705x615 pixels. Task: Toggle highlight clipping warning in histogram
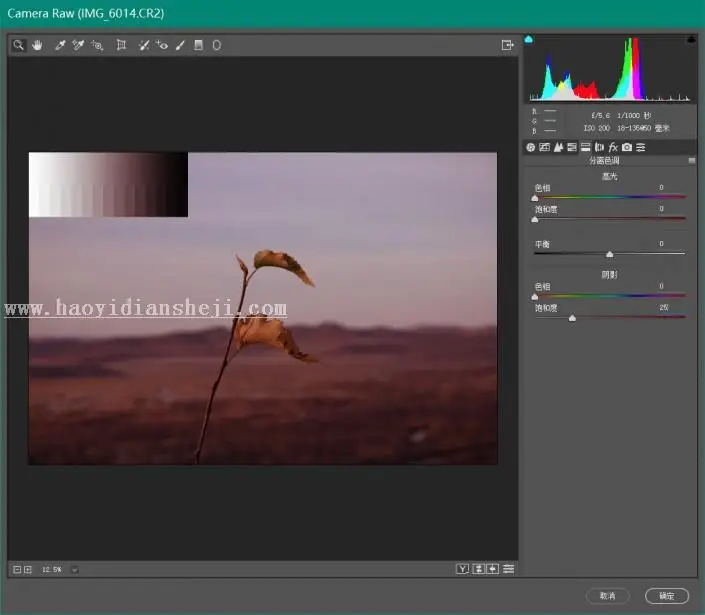pyautogui.click(x=691, y=40)
